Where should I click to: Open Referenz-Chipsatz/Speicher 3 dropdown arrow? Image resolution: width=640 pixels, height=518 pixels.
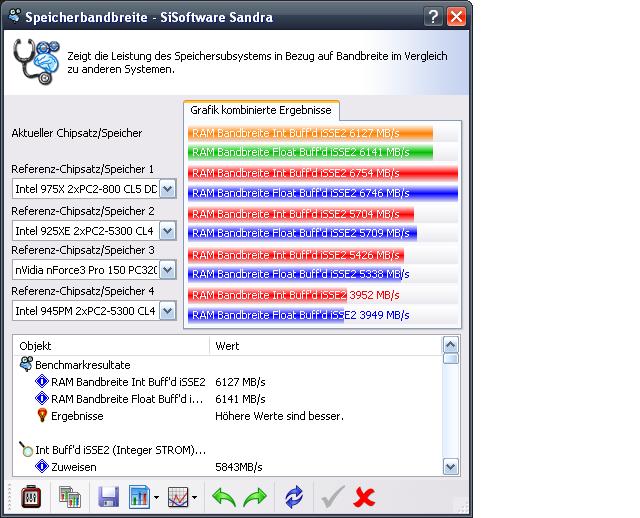167,270
